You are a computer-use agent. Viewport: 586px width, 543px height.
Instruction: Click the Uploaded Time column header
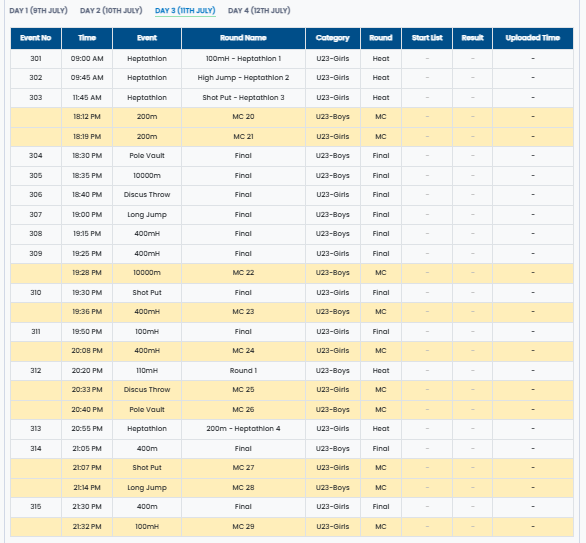click(x=533, y=38)
